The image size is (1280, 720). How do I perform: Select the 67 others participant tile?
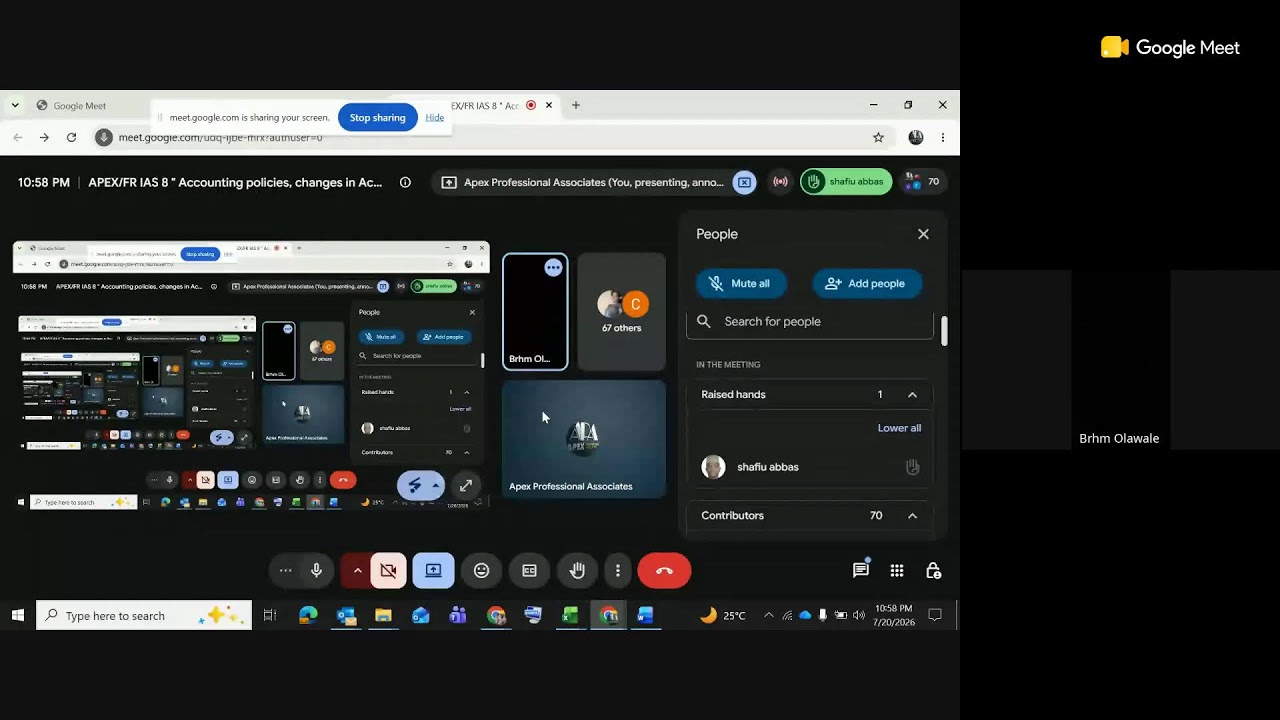(621, 312)
